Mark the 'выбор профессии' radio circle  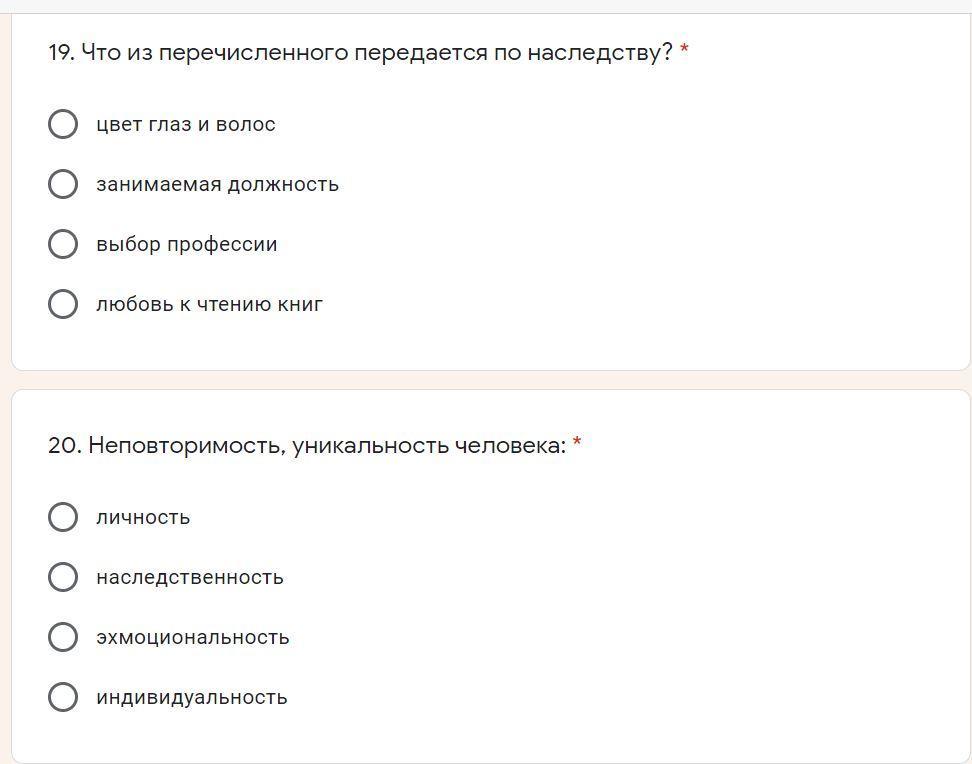pyautogui.click(x=62, y=244)
